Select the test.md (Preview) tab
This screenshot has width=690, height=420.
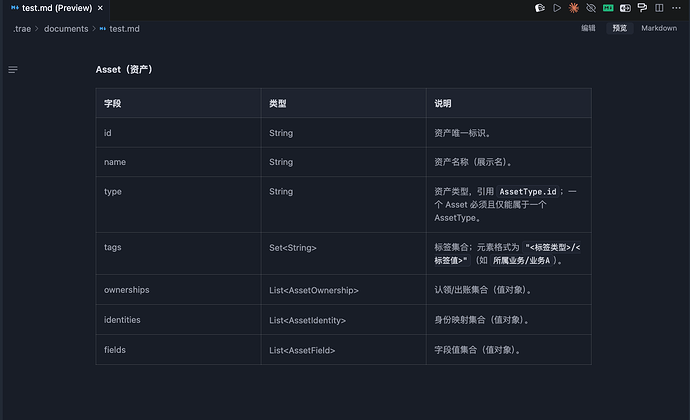[57, 8]
